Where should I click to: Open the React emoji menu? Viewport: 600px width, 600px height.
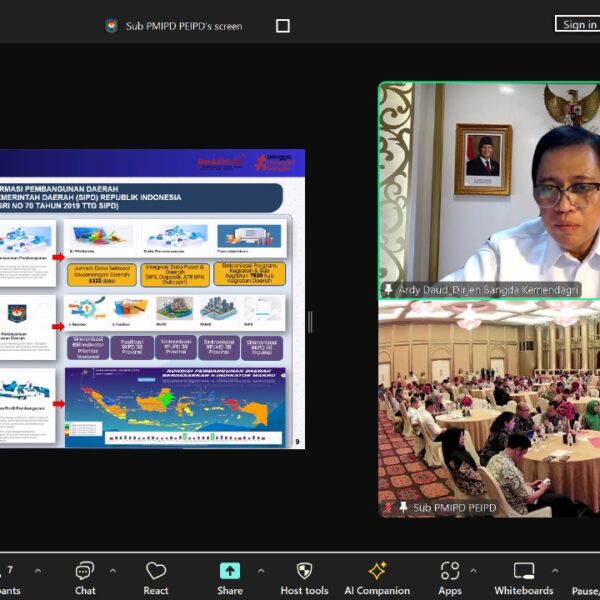(x=156, y=578)
